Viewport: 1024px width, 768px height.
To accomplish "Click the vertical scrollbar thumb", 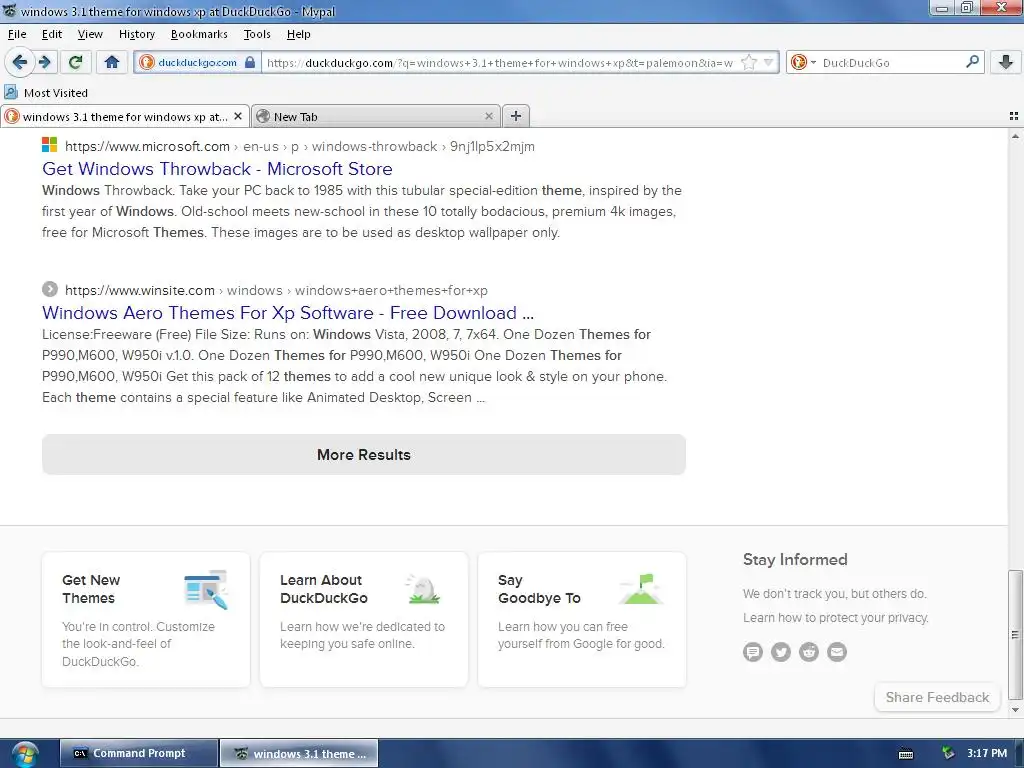I will pos(1016,635).
